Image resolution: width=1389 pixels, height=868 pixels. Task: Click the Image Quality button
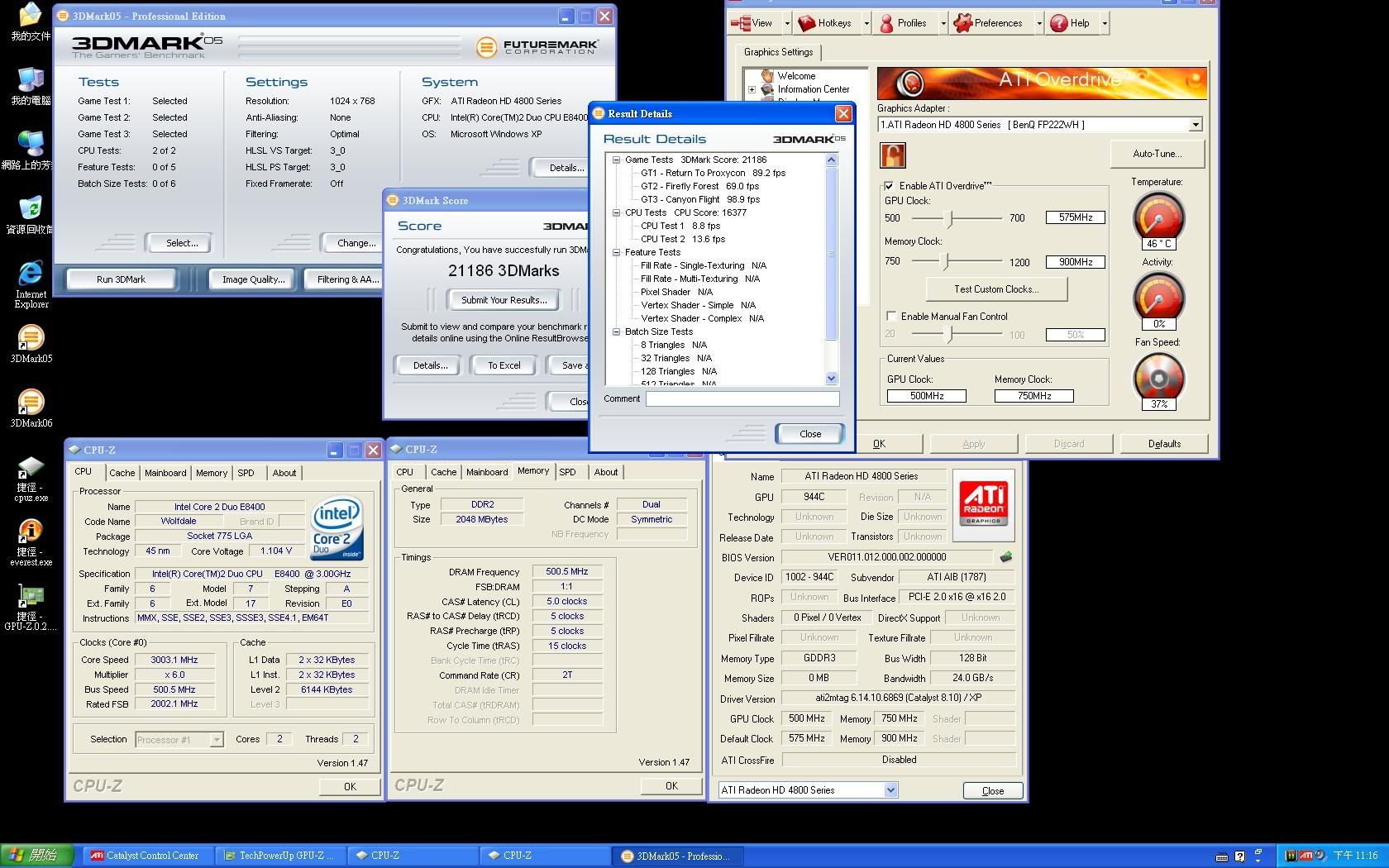pos(253,279)
